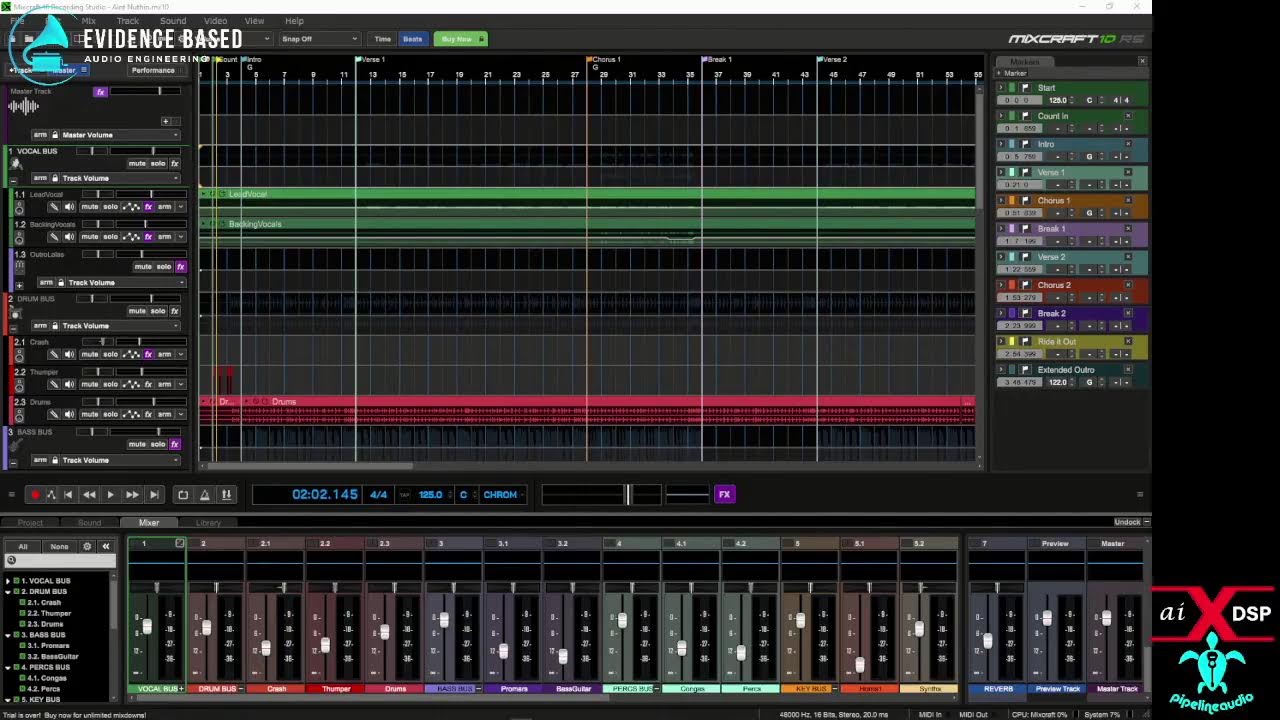Image resolution: width=1280 pixels, height=720 pixels.
Task: Click None in mixer track filter
Action: click(x=59, y=546)
